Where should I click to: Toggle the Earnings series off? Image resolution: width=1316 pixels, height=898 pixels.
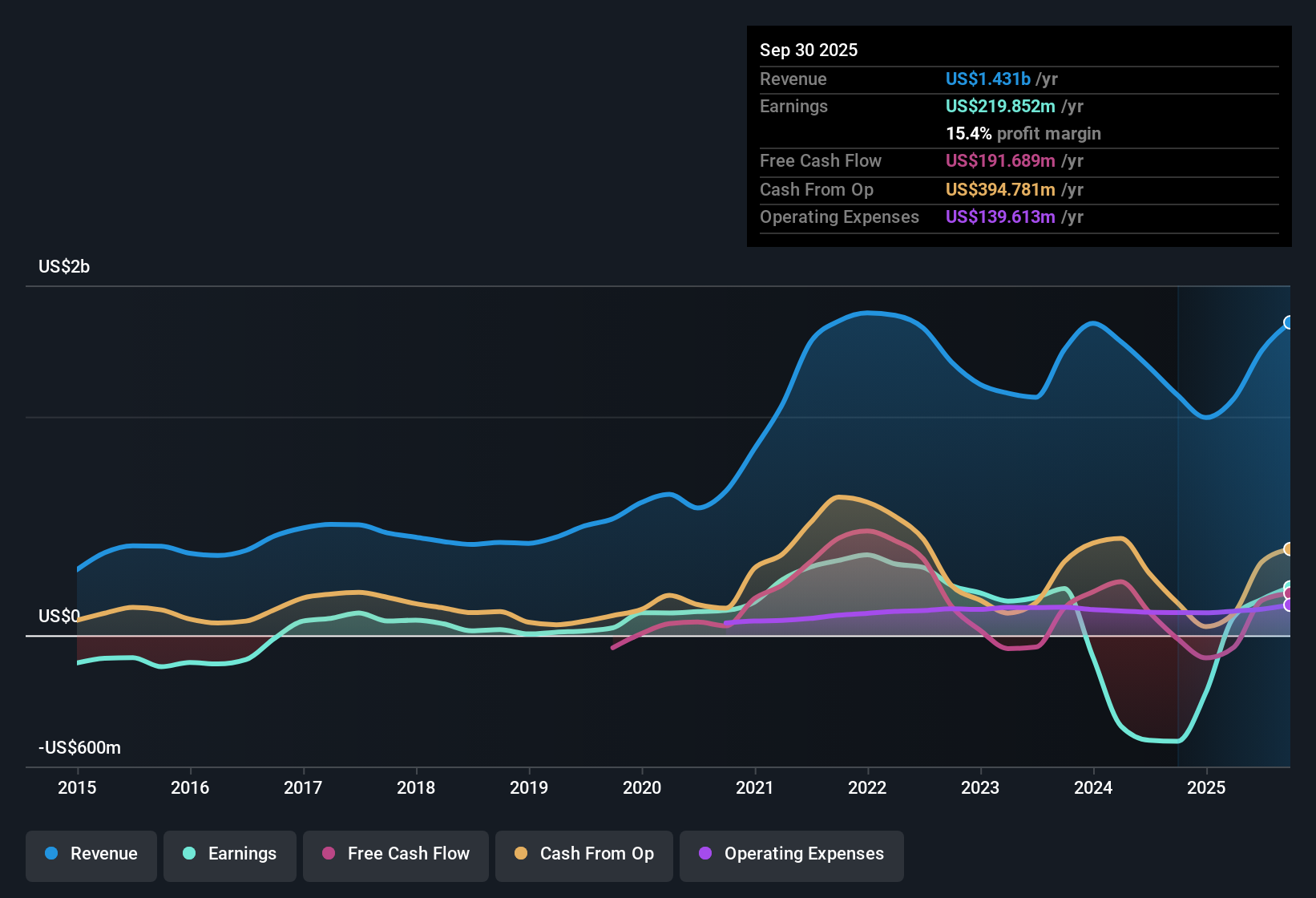(x=230, y=854)
